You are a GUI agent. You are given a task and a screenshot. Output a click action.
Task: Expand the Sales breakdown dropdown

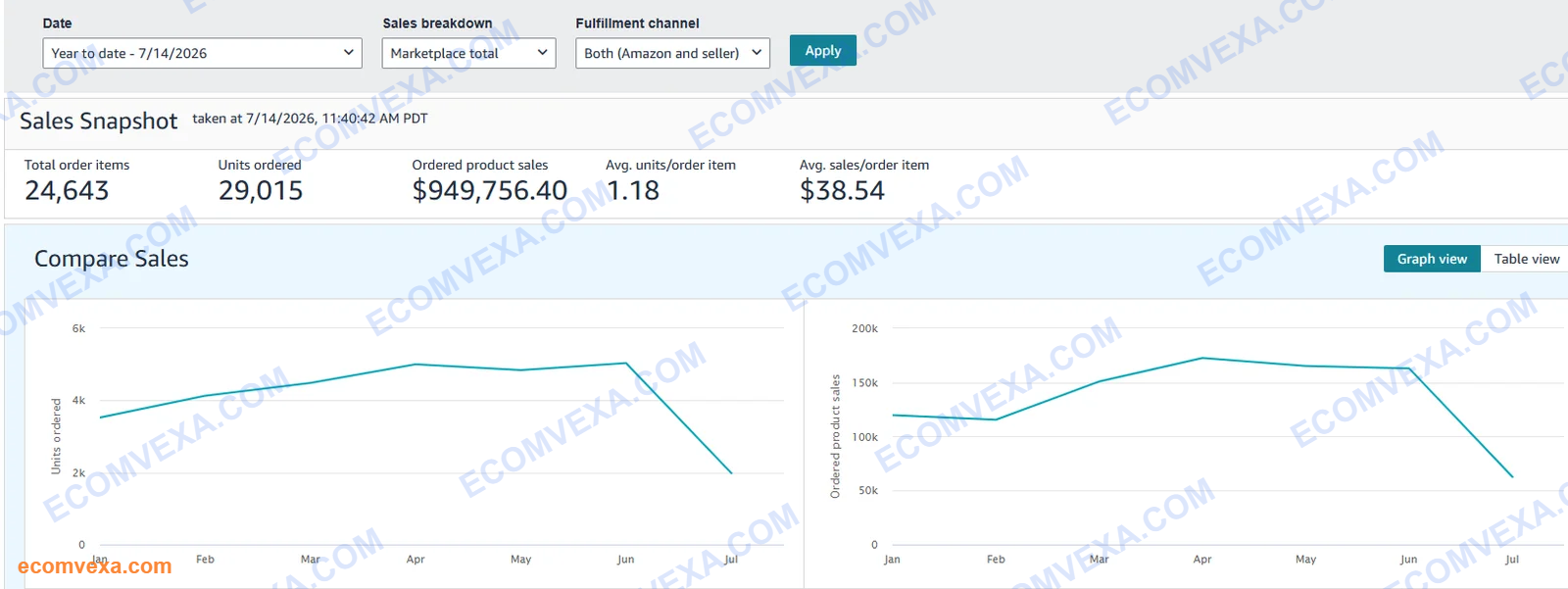click(x=468, y=53)
